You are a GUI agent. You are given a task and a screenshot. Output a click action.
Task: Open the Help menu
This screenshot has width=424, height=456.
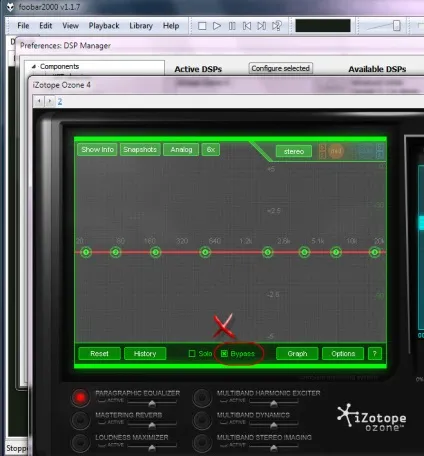click(x=171, y=26)
